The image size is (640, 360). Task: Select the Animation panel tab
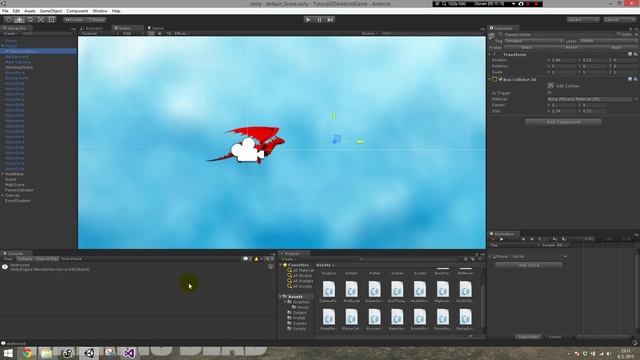[x=503, y=234]
